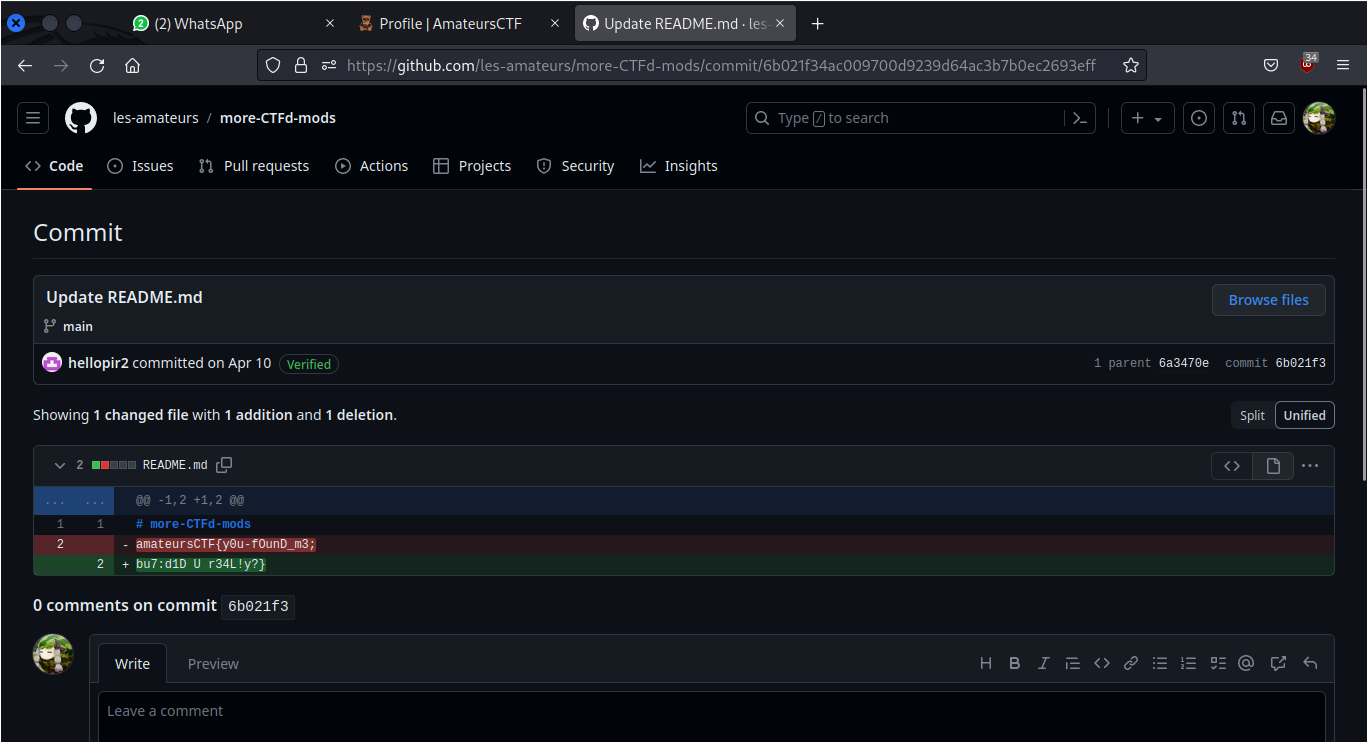Screen dimensions: 1368x743
Task: Open the main branch link
Action: point(78,327)
